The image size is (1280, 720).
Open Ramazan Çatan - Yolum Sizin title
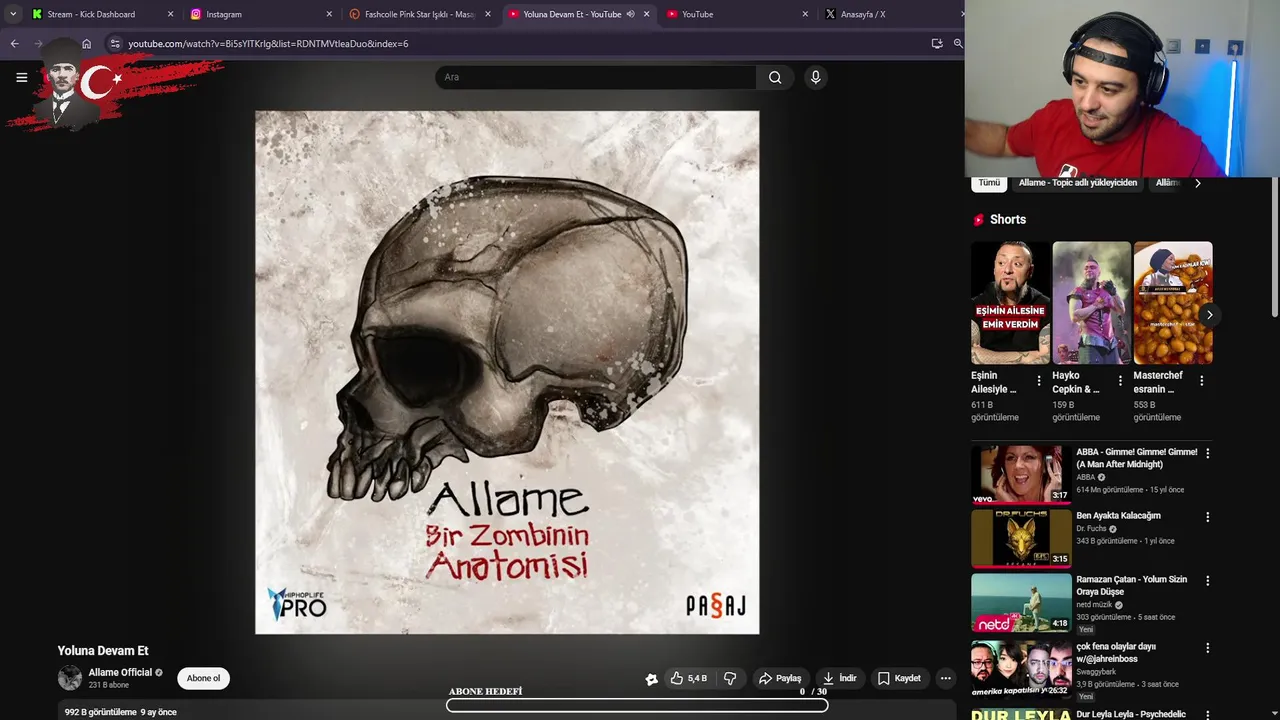pos(1132,585)
